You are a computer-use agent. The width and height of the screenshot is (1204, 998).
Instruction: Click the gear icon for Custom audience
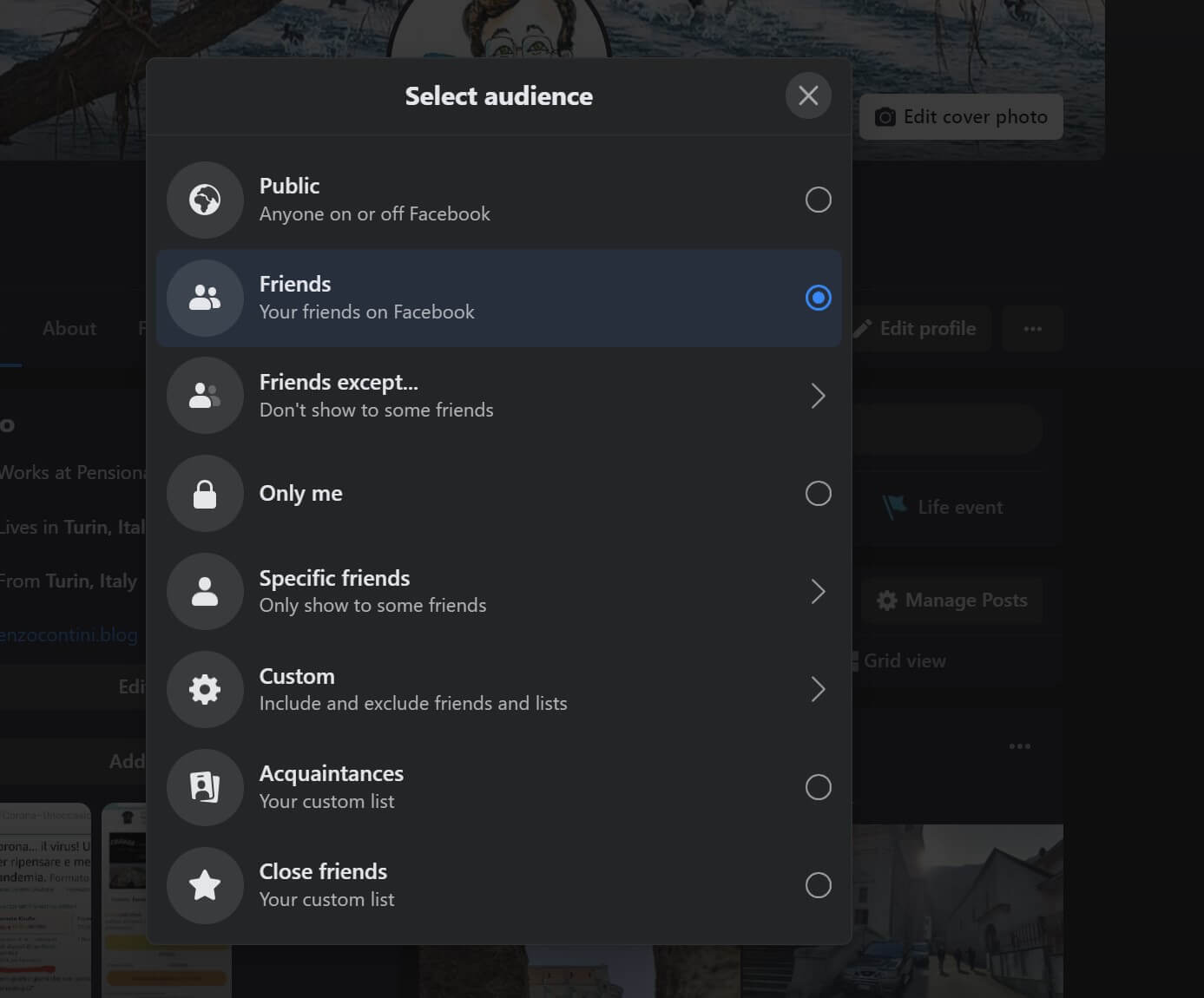point(205,690)
